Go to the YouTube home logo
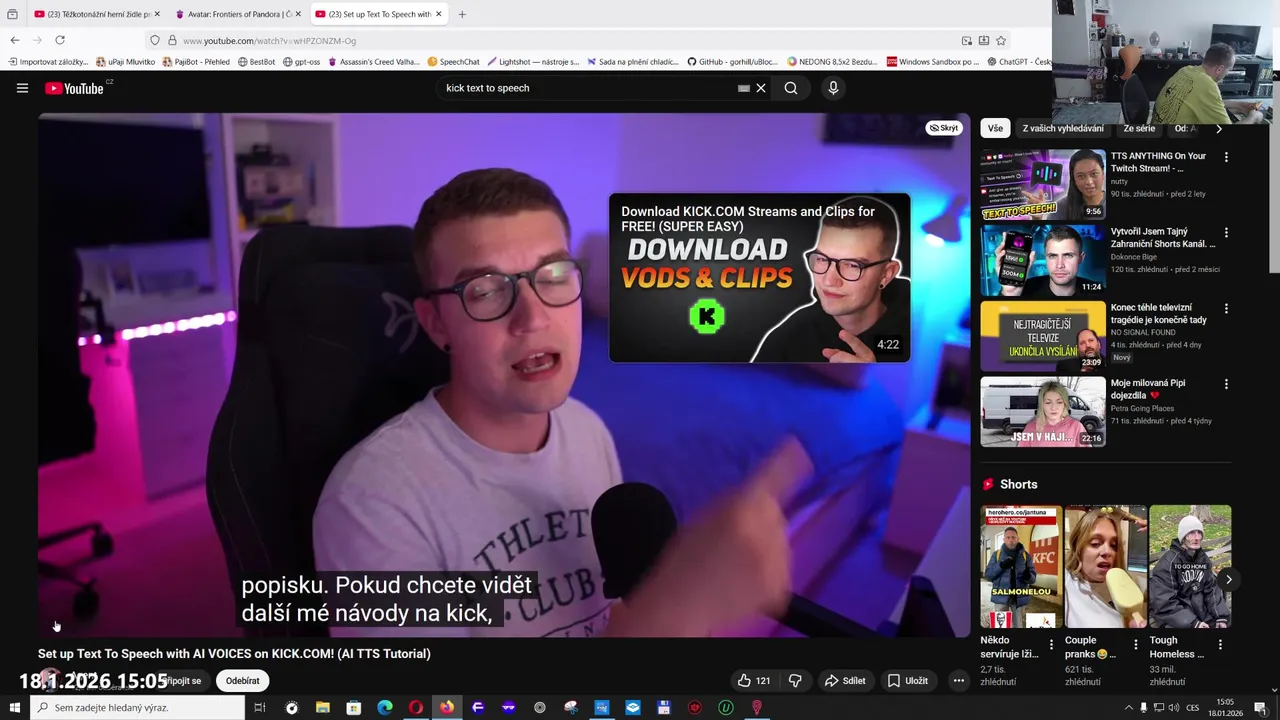Image resolution: width=1280 pixels, height=720 pixels. 74,88
